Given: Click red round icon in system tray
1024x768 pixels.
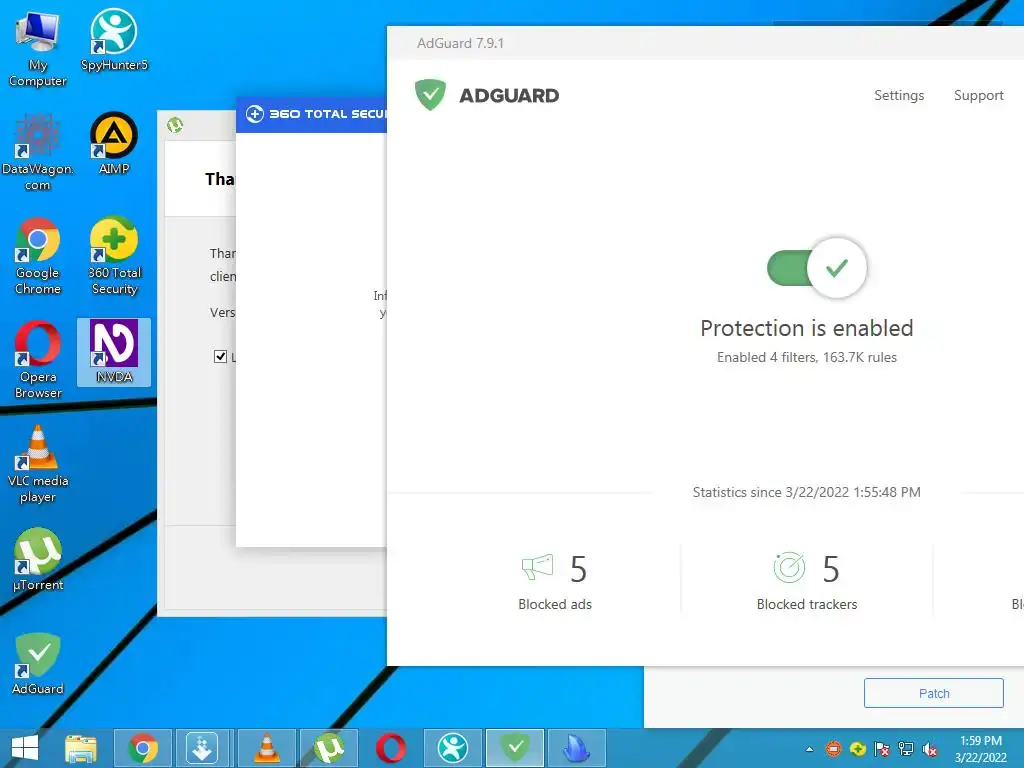Looking at the screenshot, I should pos(833,749).
